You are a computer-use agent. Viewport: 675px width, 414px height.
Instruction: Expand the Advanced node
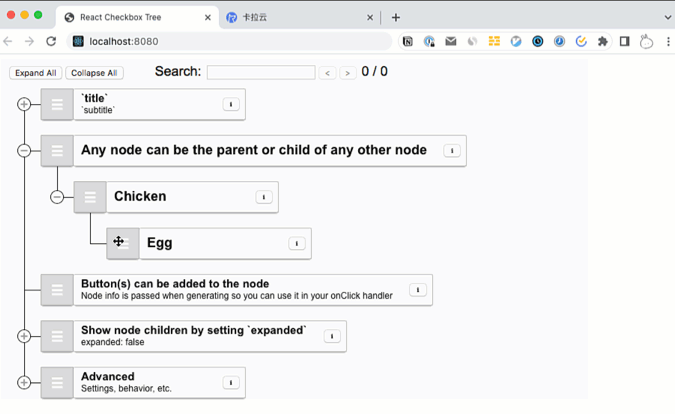point(24,382)
